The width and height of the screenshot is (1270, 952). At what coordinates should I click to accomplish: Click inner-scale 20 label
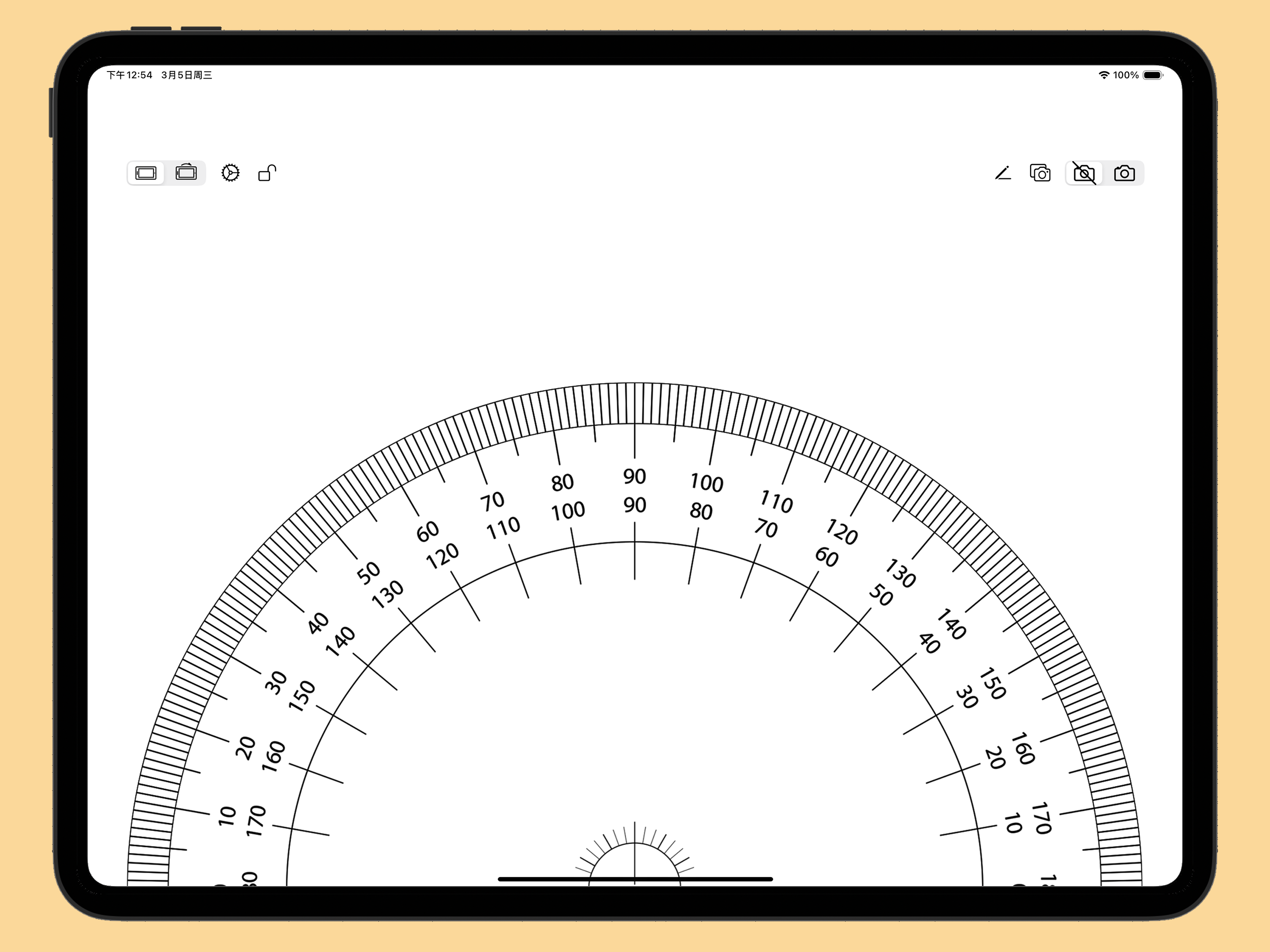point(995,758)
